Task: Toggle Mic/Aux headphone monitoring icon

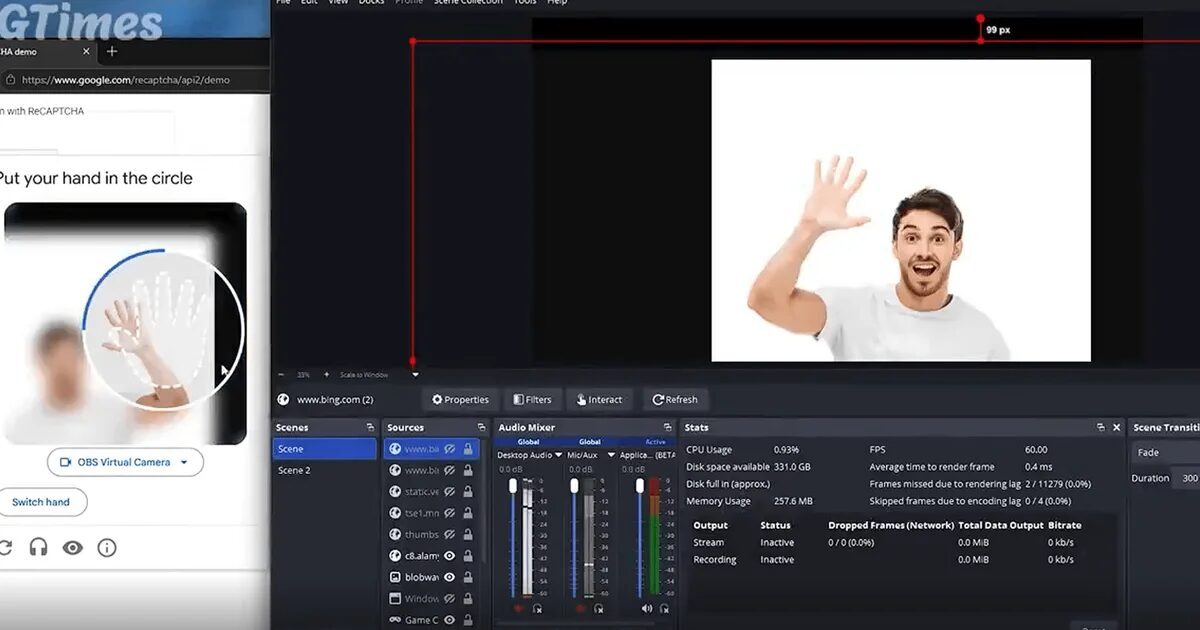Action: 598,608
